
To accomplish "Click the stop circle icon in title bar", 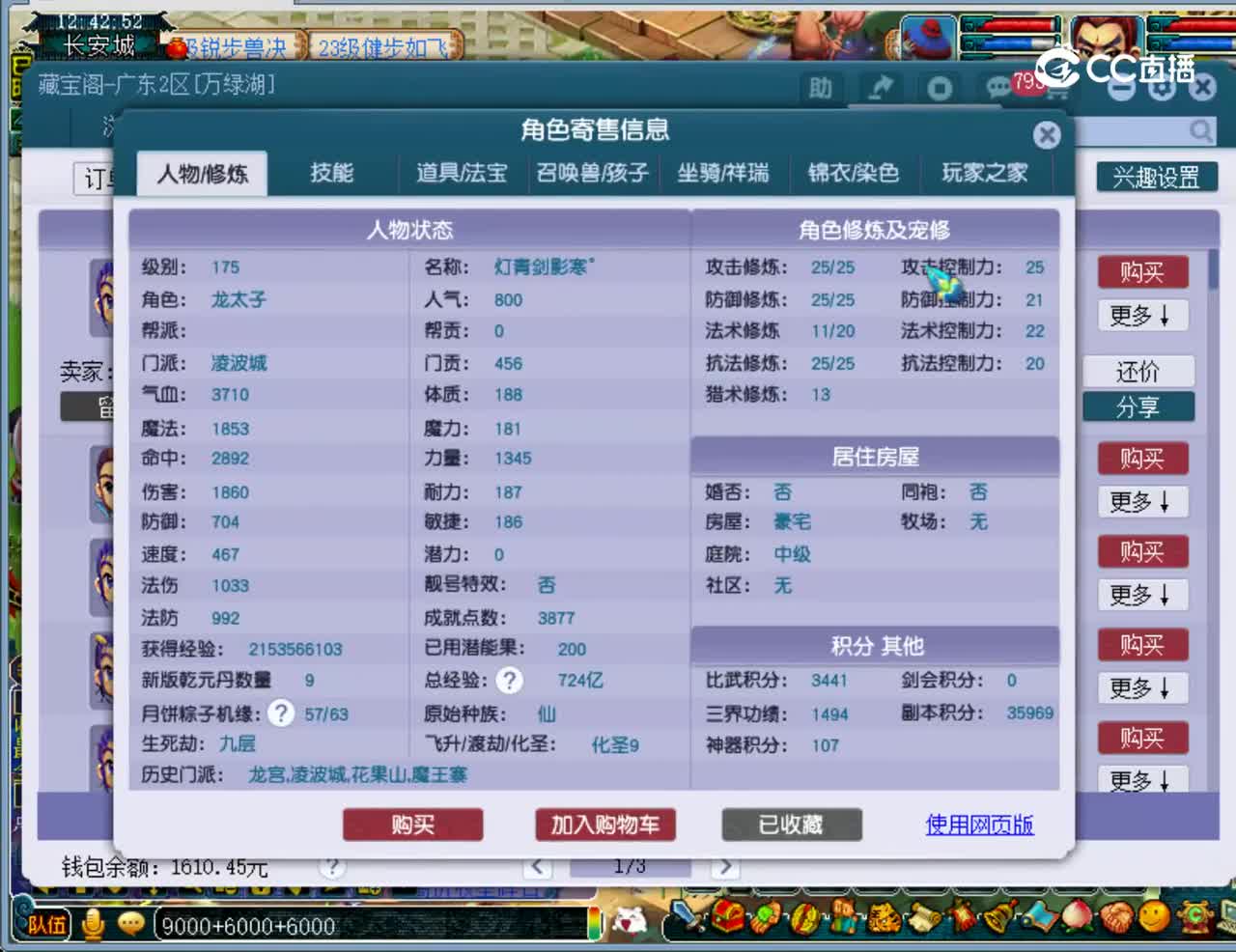I will (940, 89).
